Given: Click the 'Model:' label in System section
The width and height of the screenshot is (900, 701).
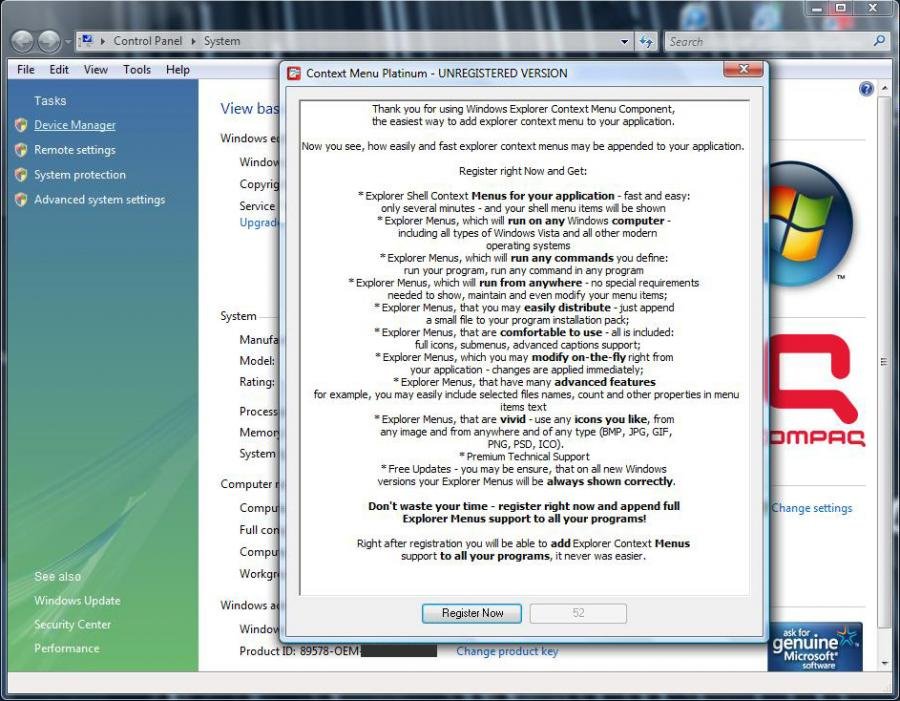Looking at the screenshot, I should point(257,361).
